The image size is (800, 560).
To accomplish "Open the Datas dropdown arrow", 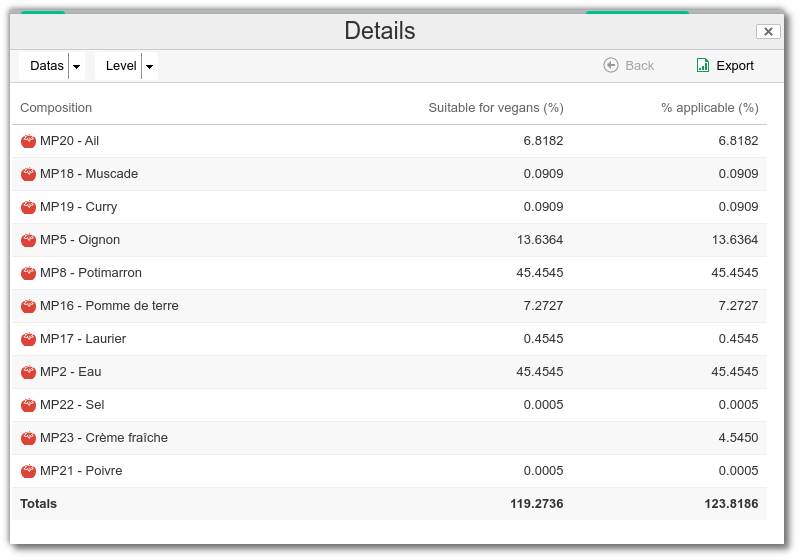I will click(x=77, y=66).
